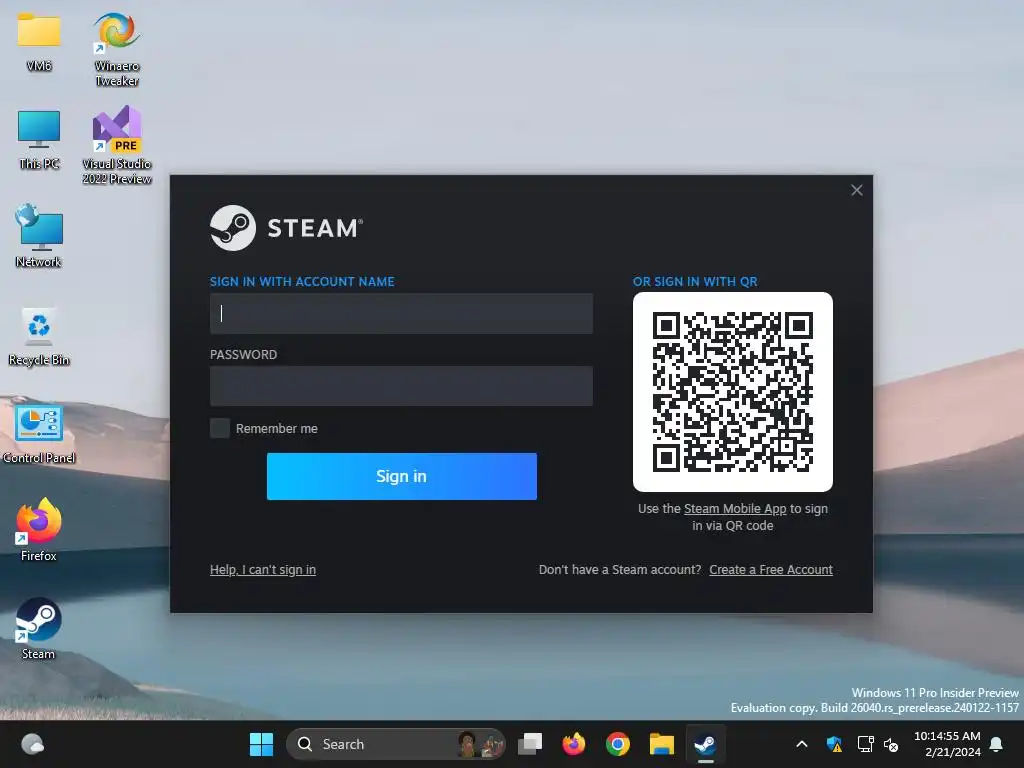Open File Explorer from the taskbar
1024x768 pixels.
662,744
